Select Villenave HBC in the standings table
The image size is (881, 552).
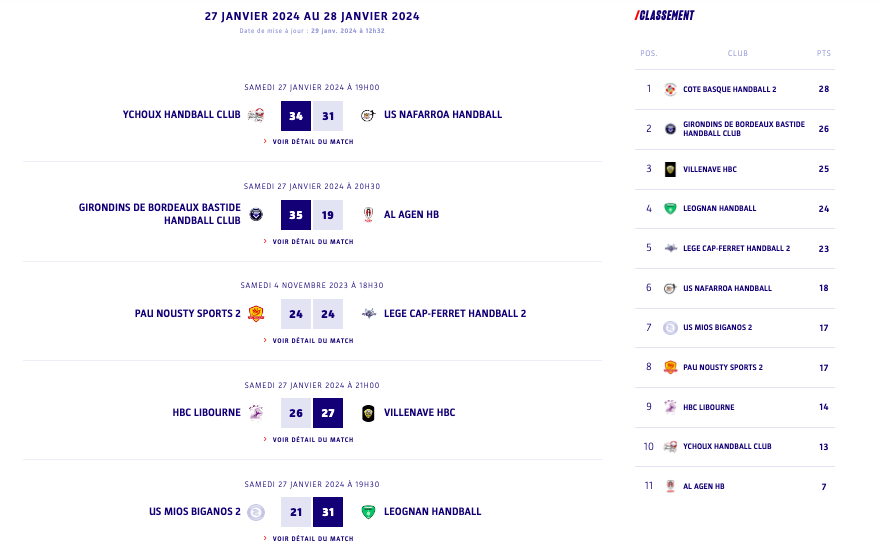point(709,169)
